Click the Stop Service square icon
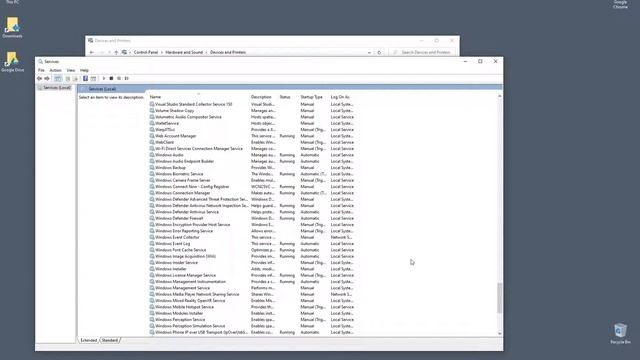The width and height of the screenshot is (640, 360). (111, 78)
